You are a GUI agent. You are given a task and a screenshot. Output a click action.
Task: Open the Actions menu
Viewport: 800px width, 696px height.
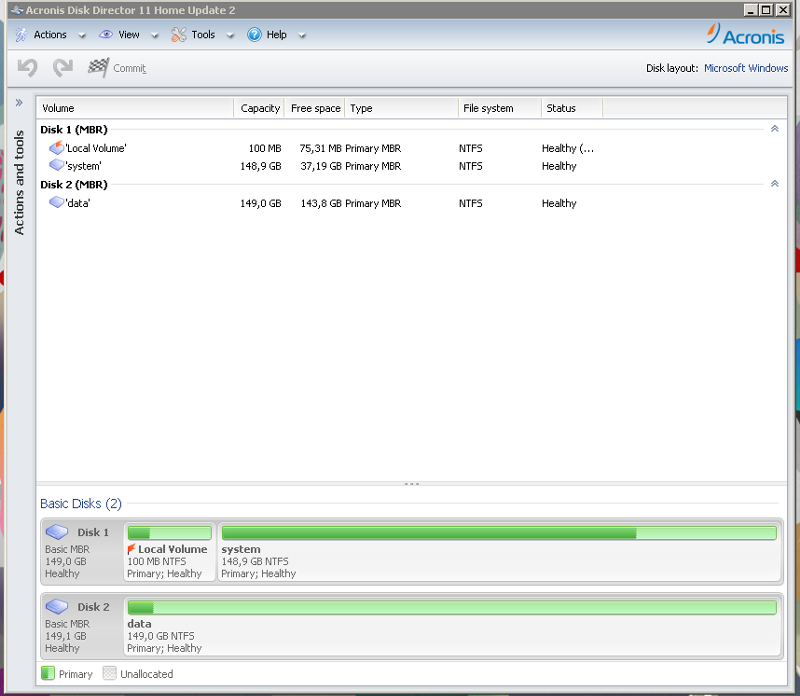(x=50, y=35)
